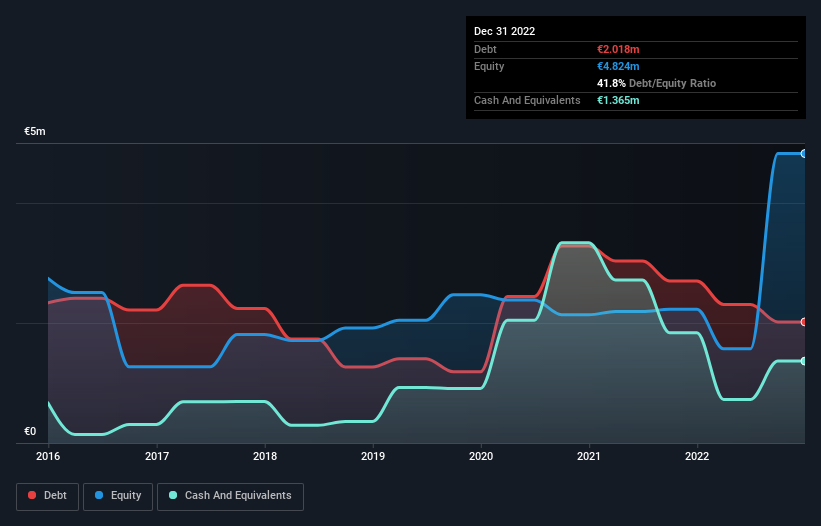Click the 2022 x-axis label

697,456
